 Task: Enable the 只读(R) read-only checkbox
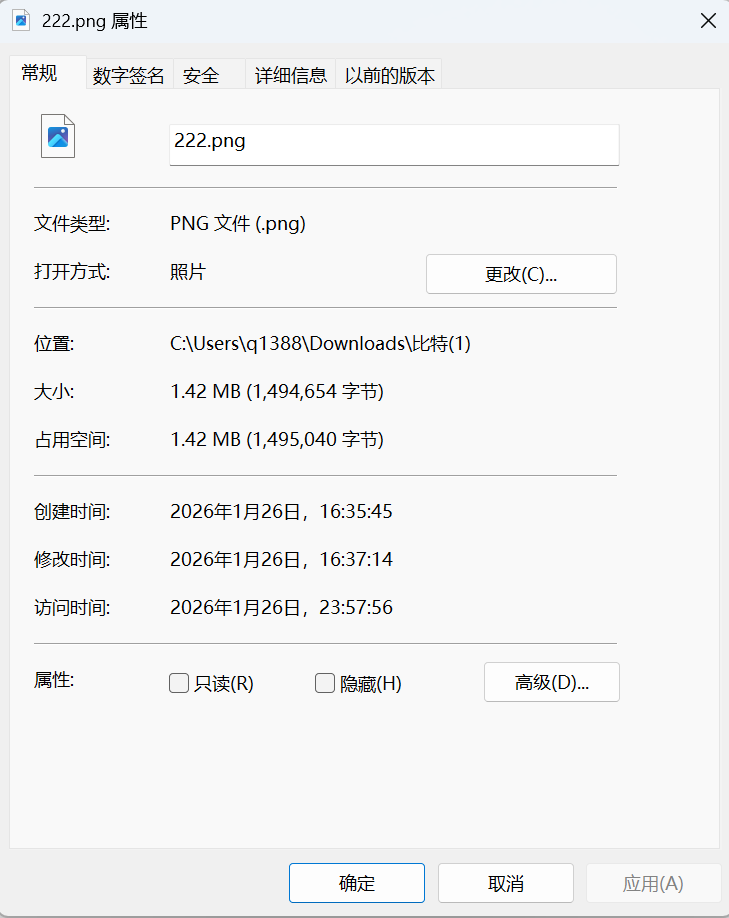pyautogui.click(x=179, y=683)
